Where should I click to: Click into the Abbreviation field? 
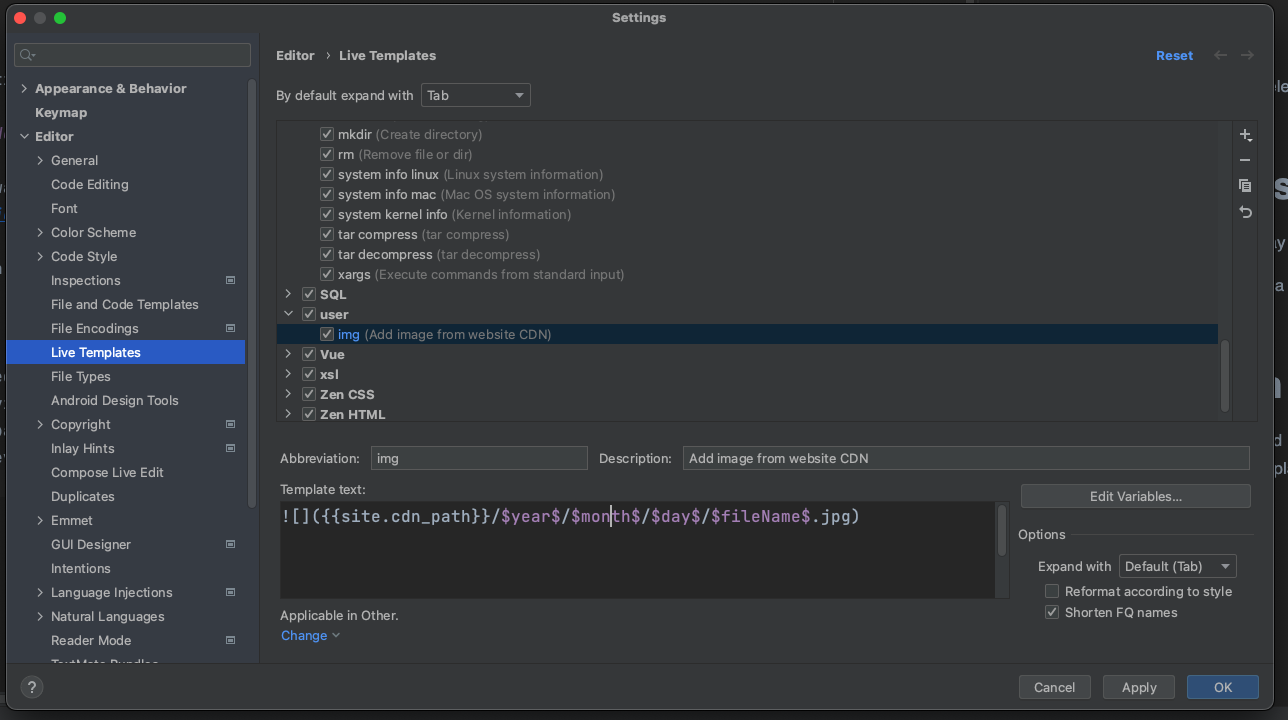click(479, 458)
